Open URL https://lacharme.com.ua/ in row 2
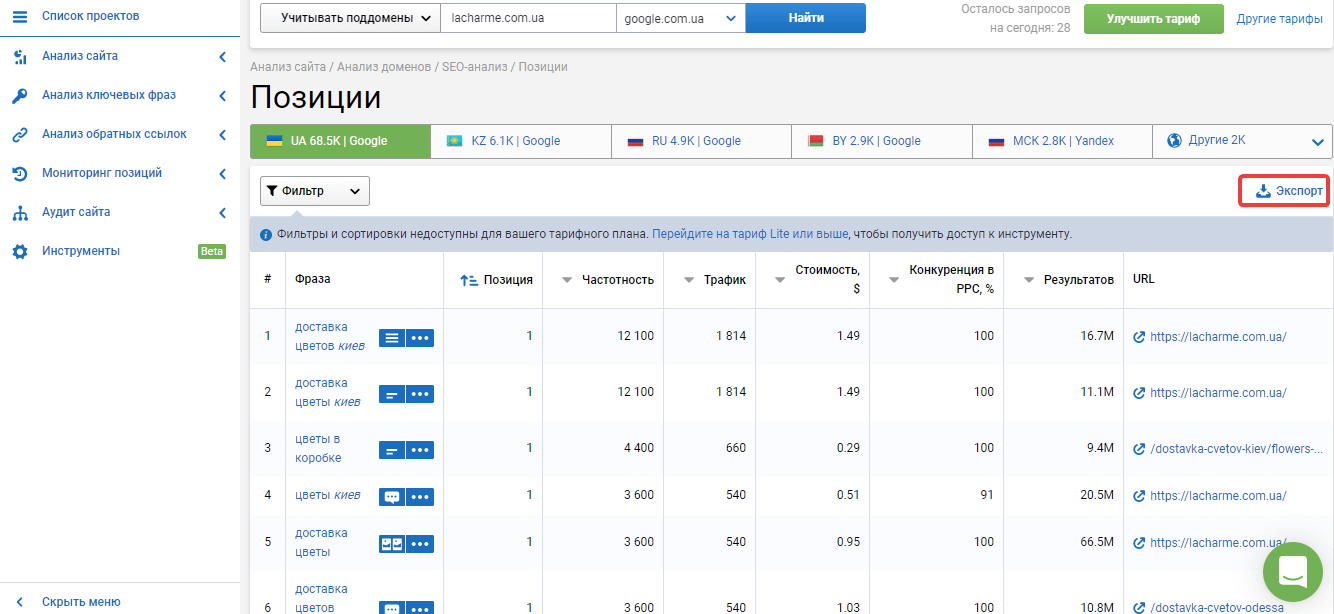The image size is (1334, 614). click(x=1218, y=393)
